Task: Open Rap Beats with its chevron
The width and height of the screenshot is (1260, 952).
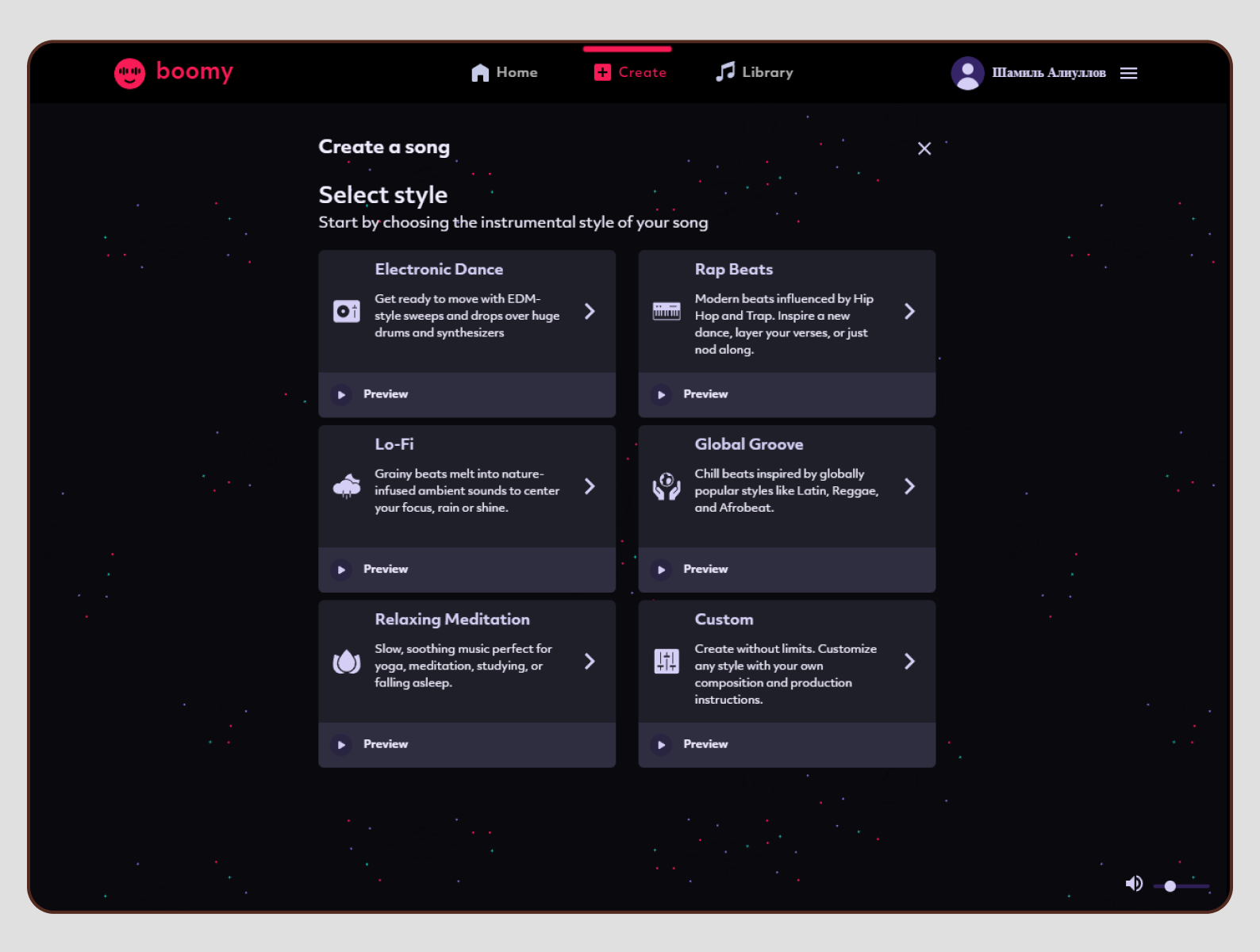Action: point(909,312)
